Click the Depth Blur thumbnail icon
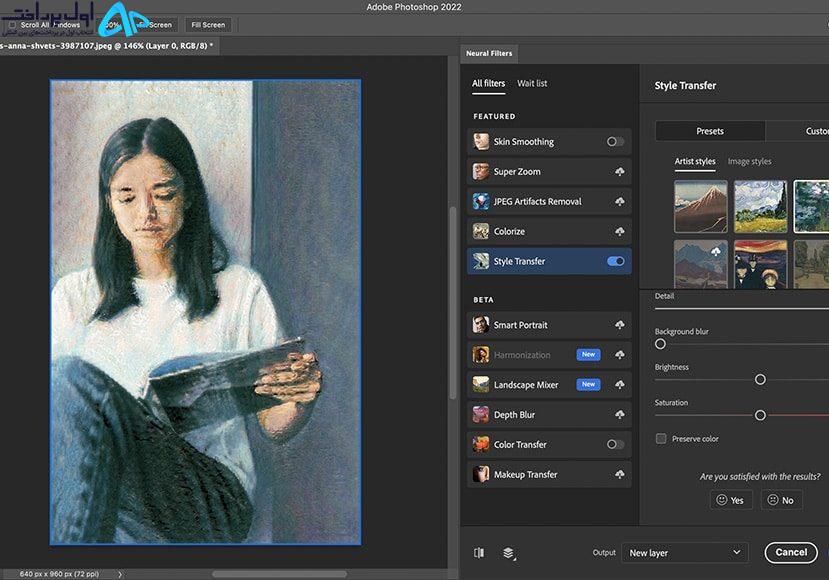The height and width of the screenshot is (580, 829). click(481, 415)
